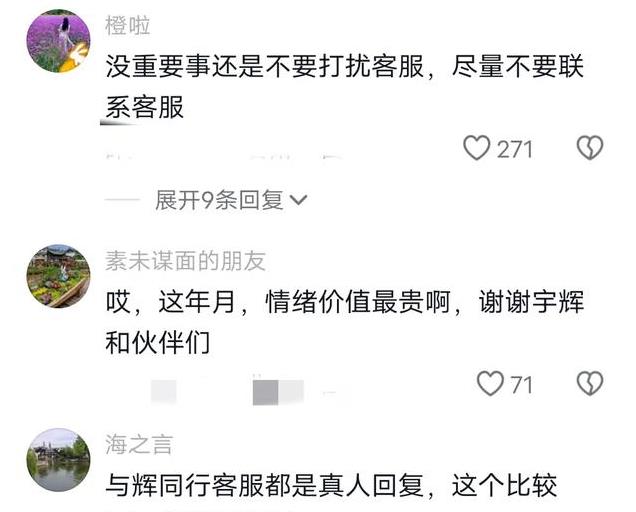Like 橙啦's comment with 271 likes

477,148
